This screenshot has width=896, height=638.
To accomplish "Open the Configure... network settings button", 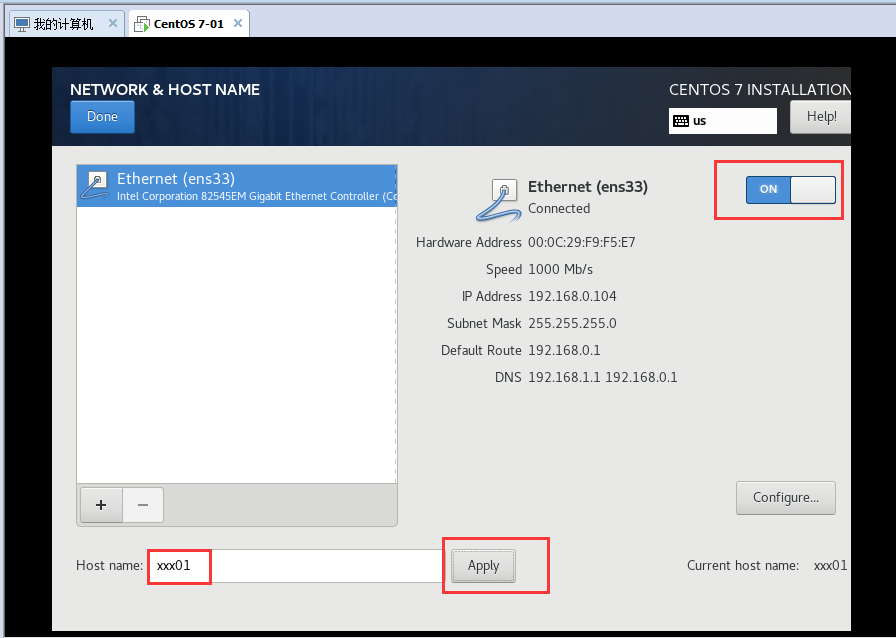I will pyautogui.click(x=786, y=498).
